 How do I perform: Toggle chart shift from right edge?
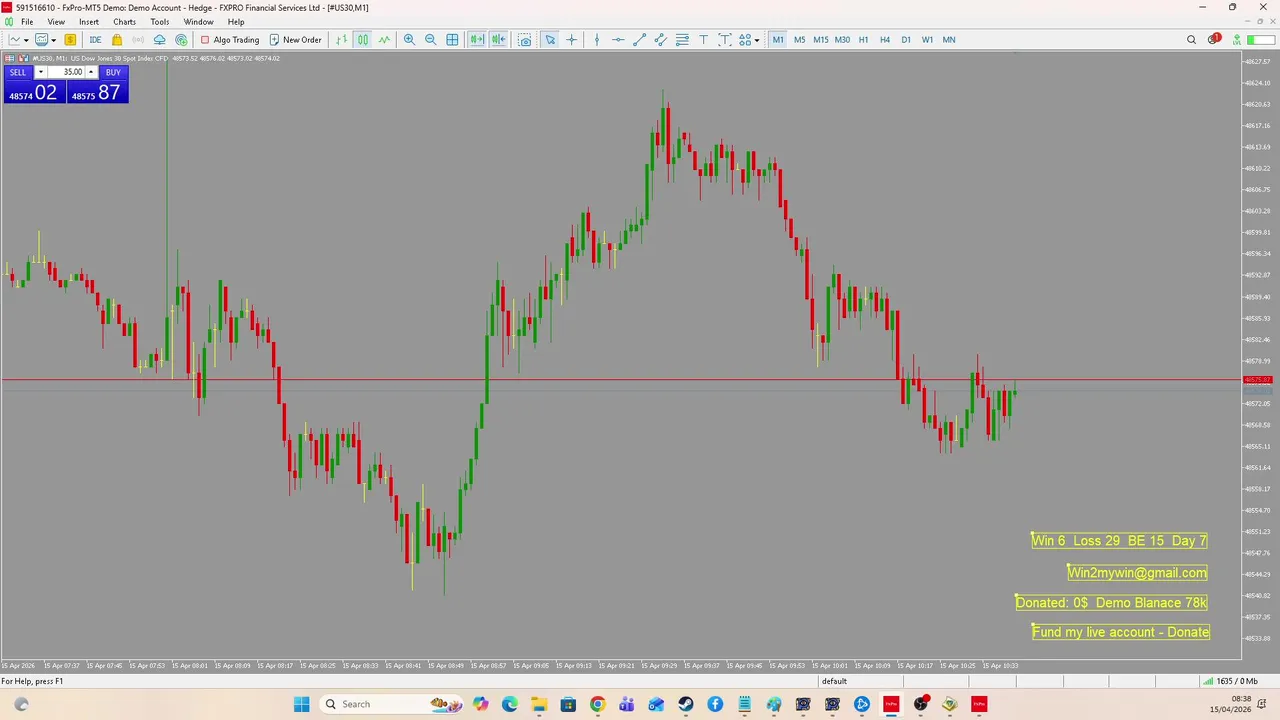(498, 40)
